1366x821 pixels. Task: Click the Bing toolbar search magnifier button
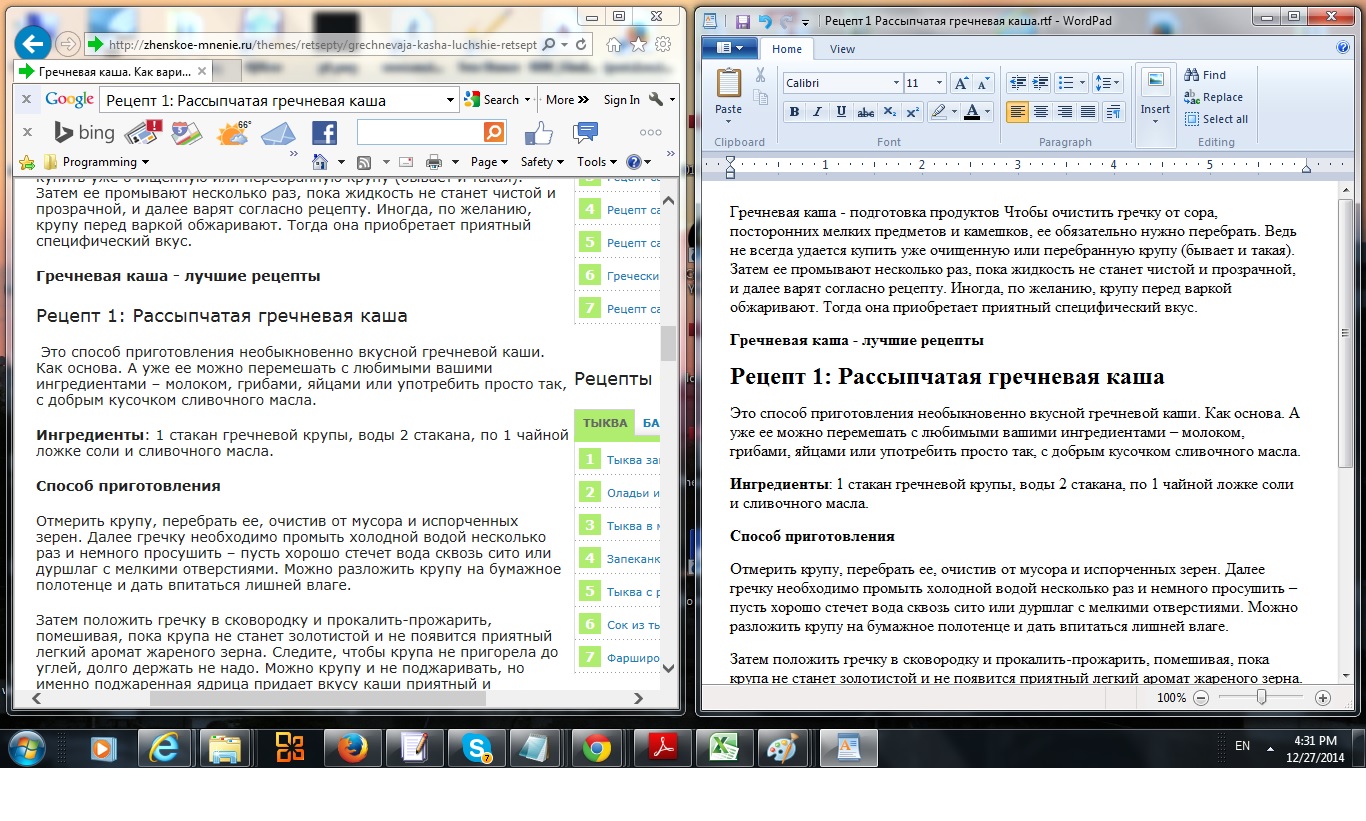pyautogui.click(x=494, y=132)
